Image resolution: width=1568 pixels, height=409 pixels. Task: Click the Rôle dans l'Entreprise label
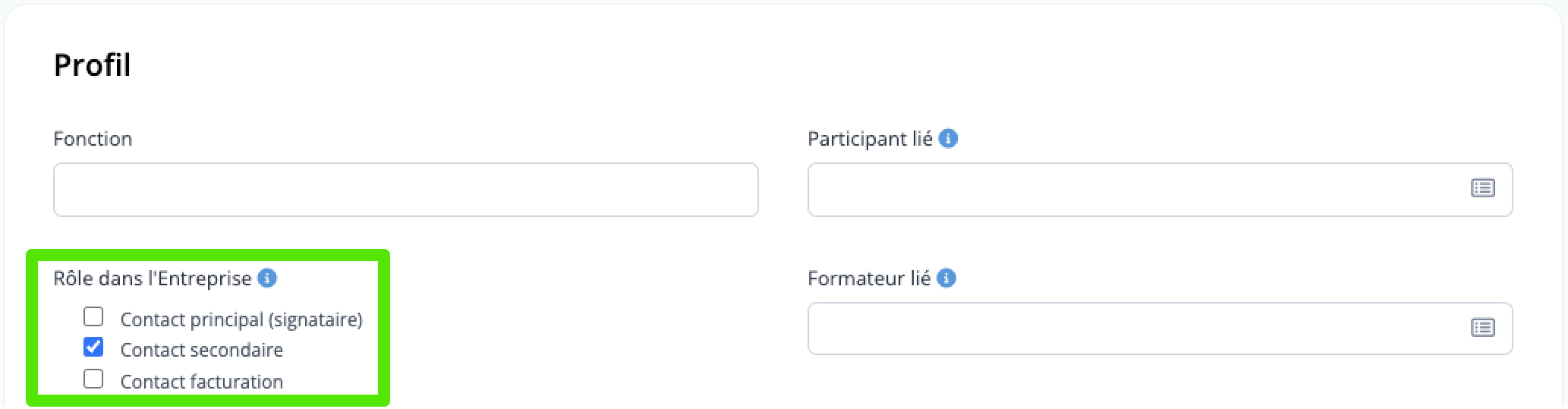point(153,278)
